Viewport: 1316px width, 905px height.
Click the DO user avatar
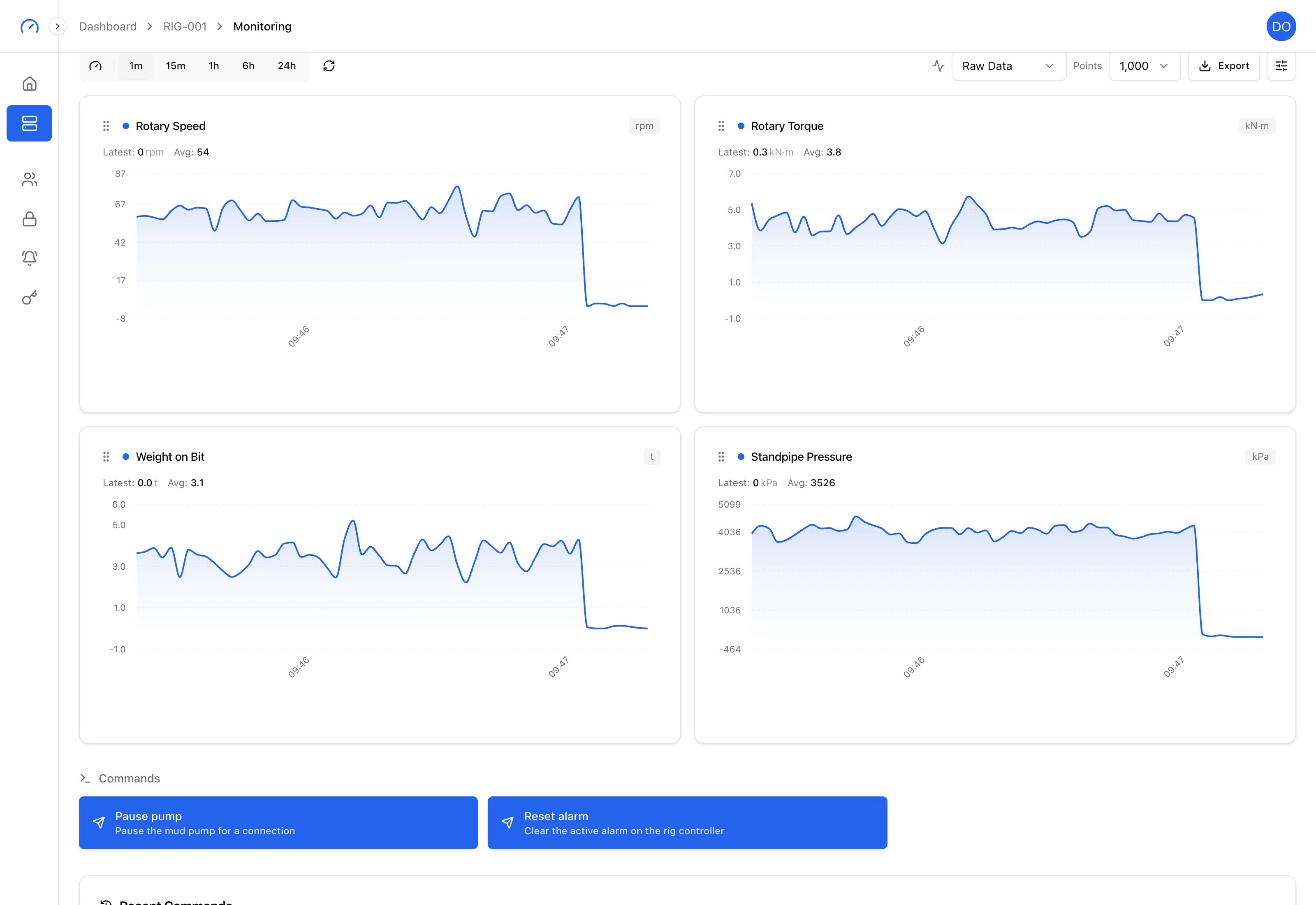click(1281, 26)
